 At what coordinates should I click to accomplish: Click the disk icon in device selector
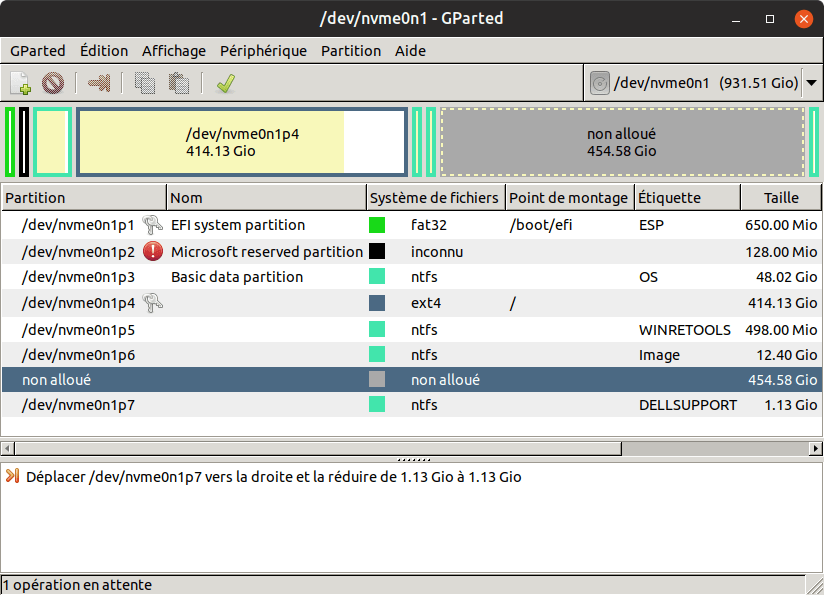[x=600, y=83]
